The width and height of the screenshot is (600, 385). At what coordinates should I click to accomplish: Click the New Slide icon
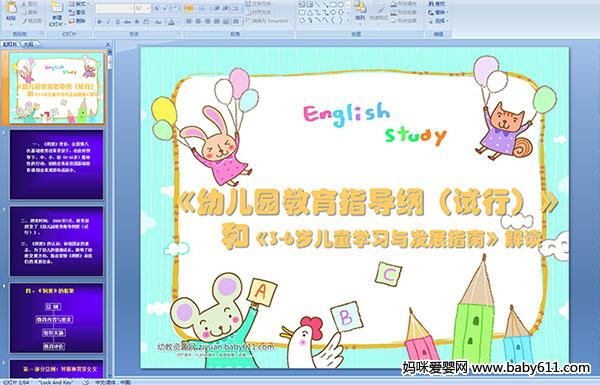(x=57, y=9)
